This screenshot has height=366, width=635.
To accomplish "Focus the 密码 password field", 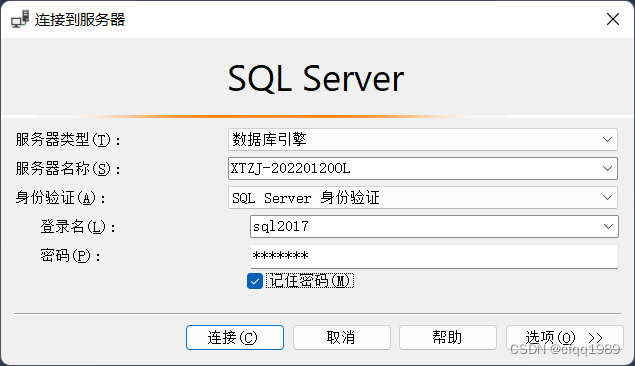I will click(x=434, y=256).
